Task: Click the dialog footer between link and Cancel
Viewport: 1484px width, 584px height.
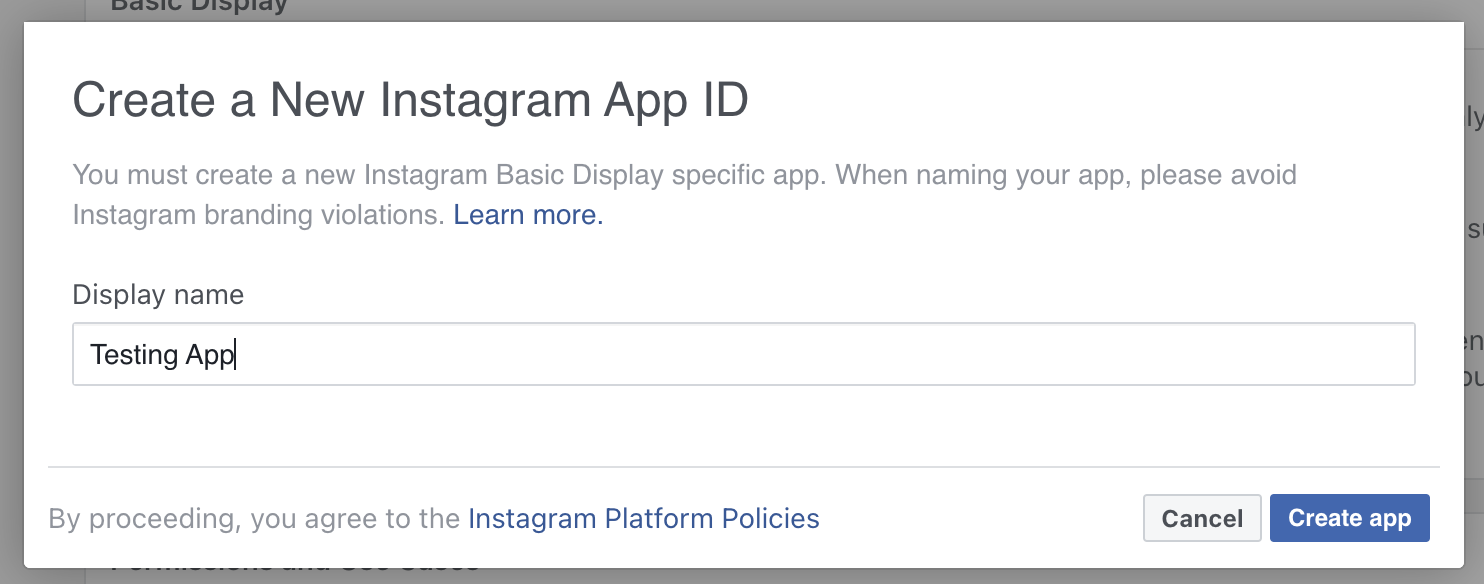Action: tap(981, 518)
